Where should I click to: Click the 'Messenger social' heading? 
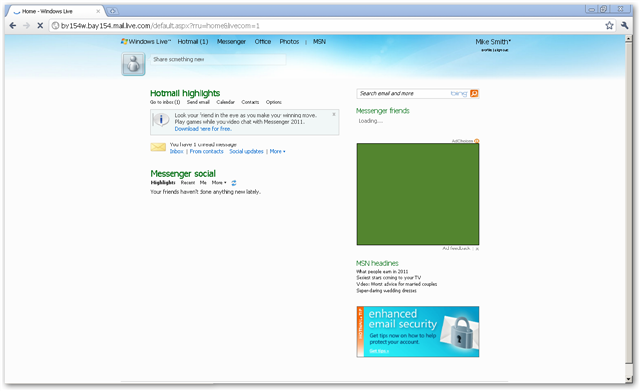pyautogui.click(x=183, y=173)
